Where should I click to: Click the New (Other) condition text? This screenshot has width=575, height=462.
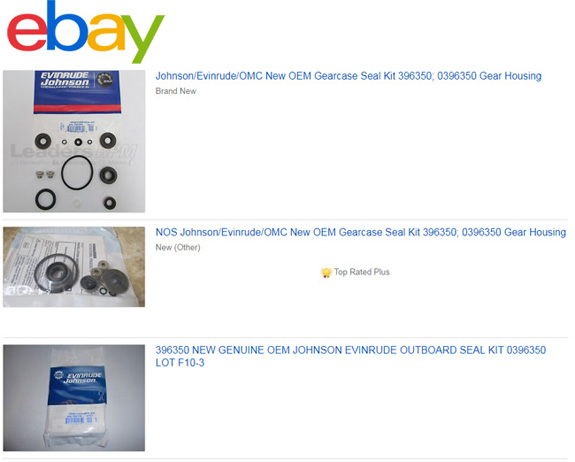(178, 248)
